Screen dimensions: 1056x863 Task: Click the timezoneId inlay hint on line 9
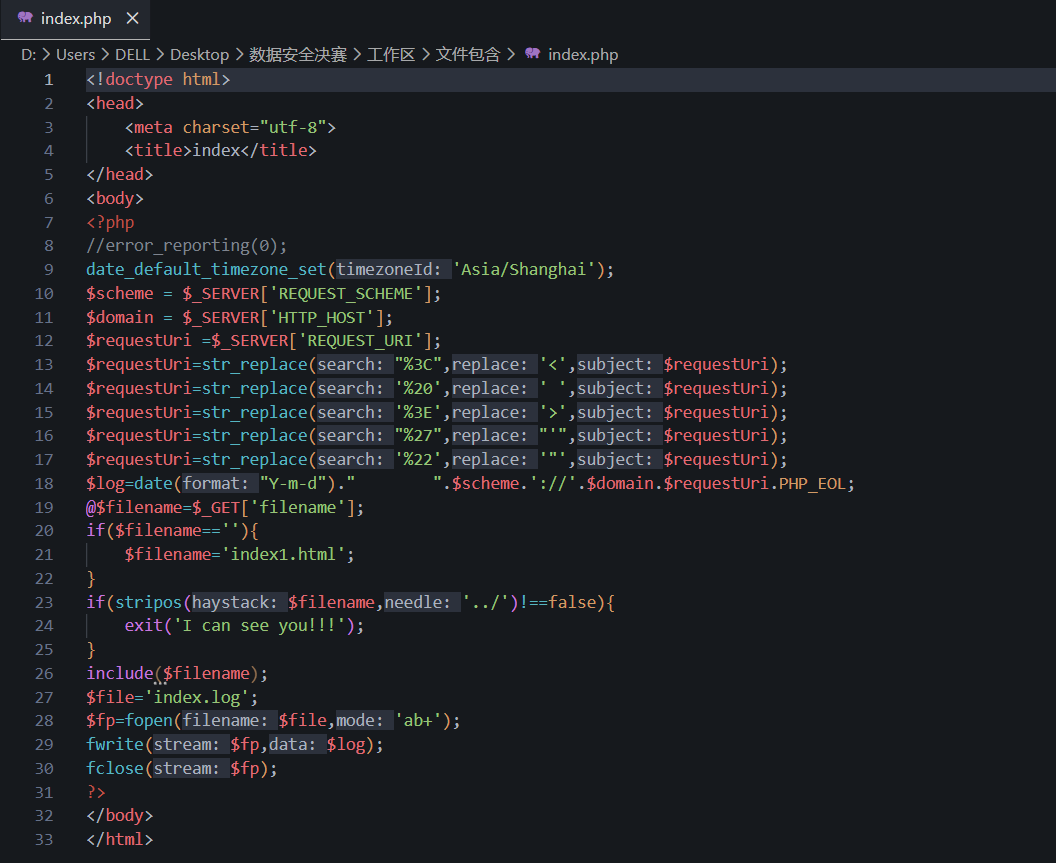[391, 270]
